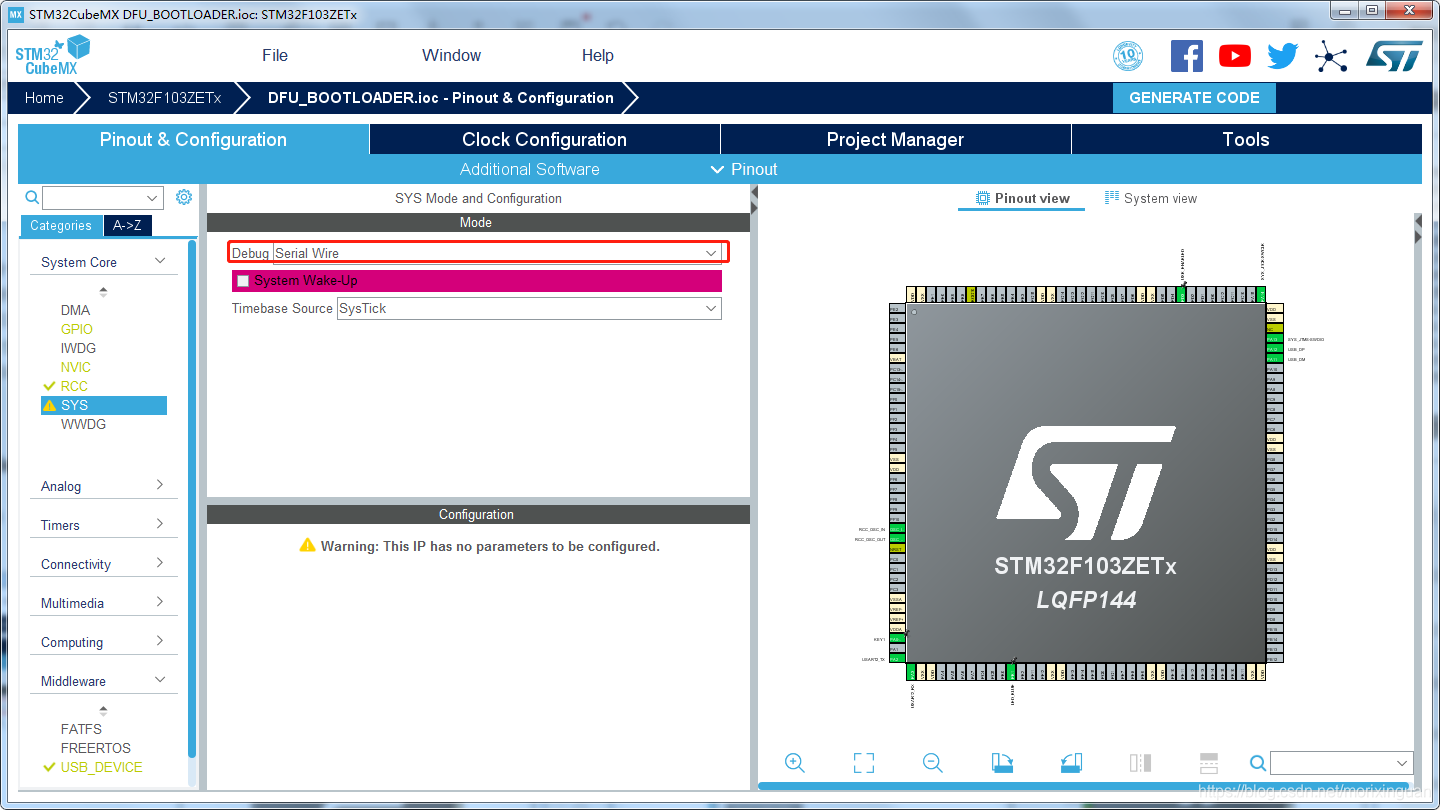Viewport: 1440px width, 810px height.
Task: Select GPIO in System Core
Action: (x=76, y=329)
